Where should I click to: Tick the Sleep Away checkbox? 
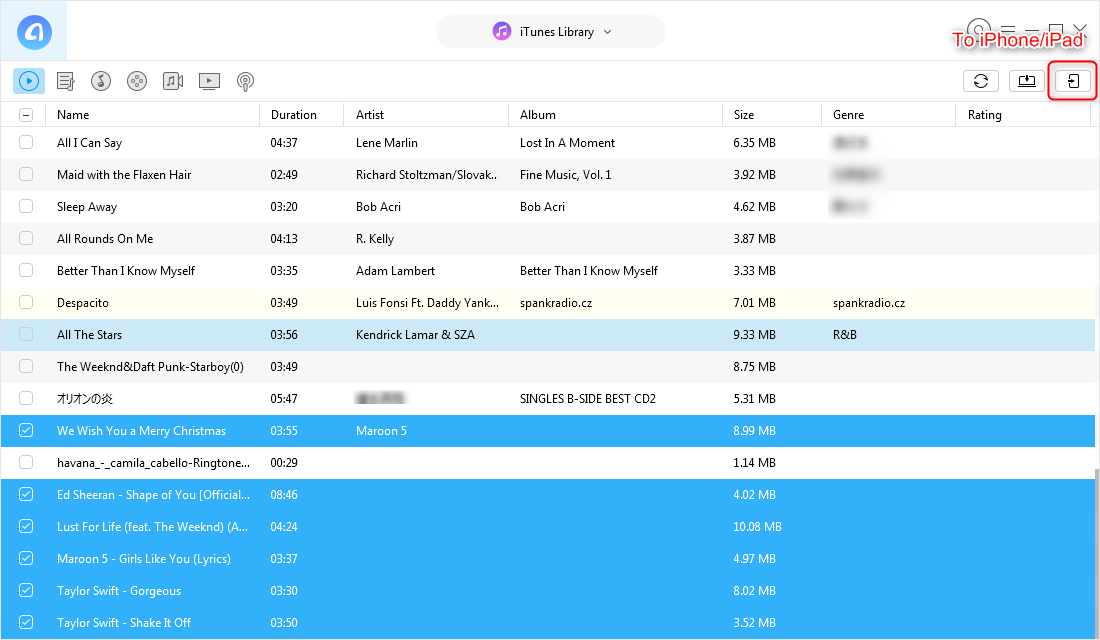pos(26,206)
